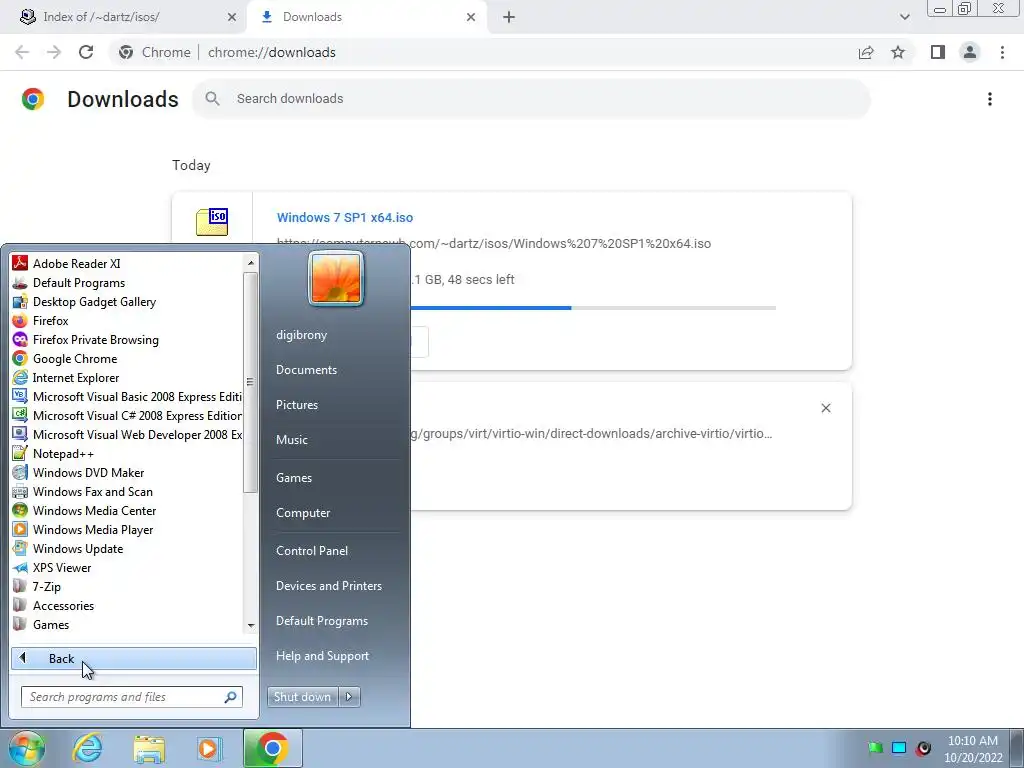Screen dimensions: 1024x768
Task: Open Downloads page more actions menu
Action: 990,99
